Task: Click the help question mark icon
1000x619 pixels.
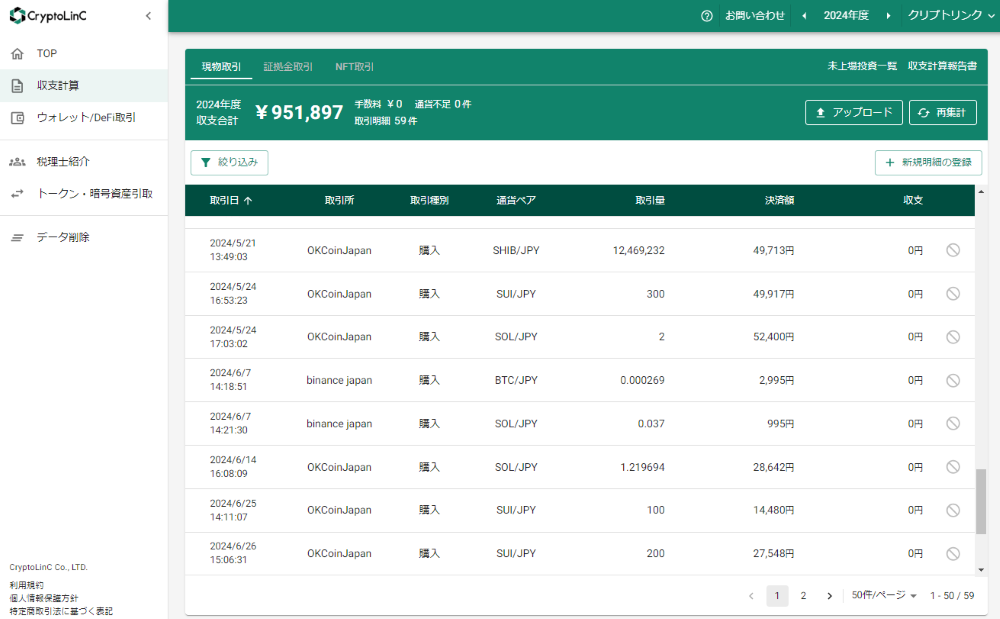Action: [707, 16]
